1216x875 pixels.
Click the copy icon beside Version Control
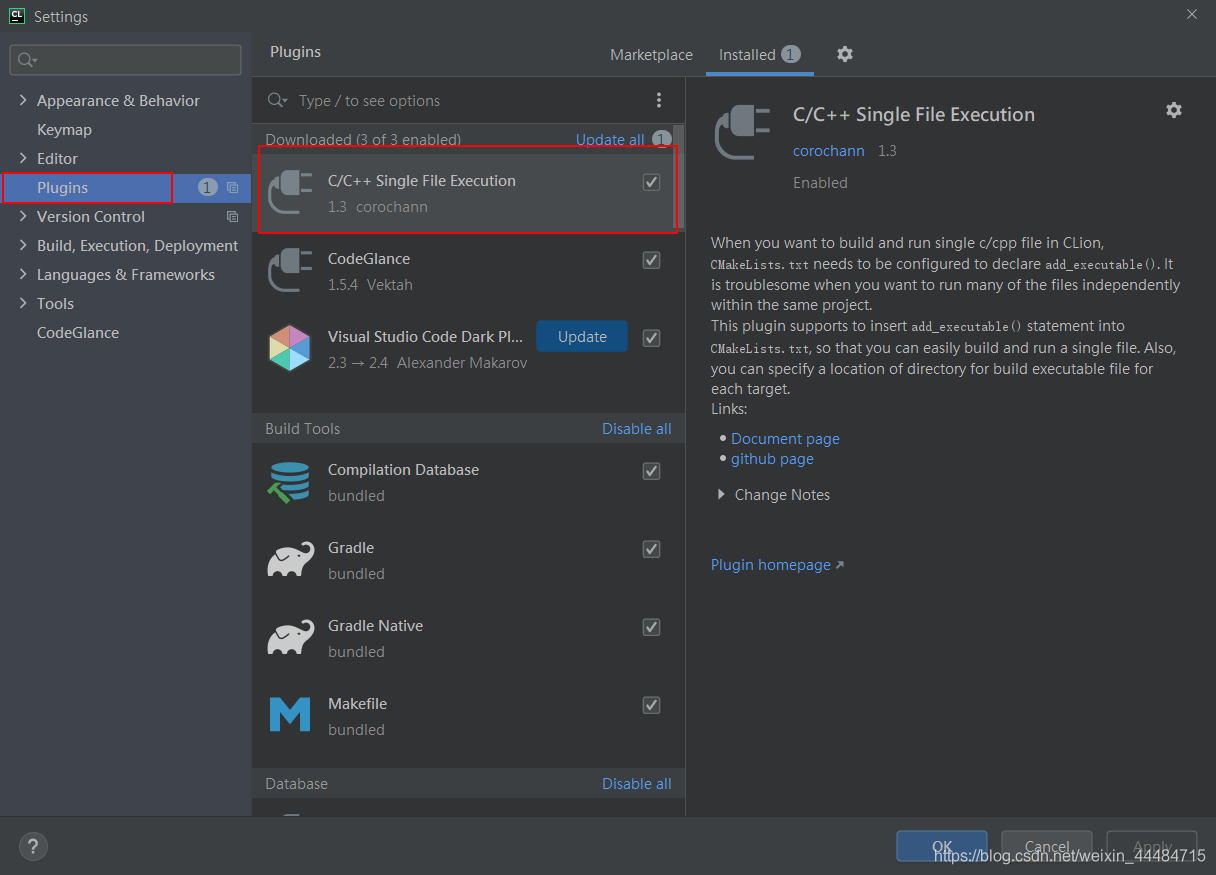[x=232, y=217]
